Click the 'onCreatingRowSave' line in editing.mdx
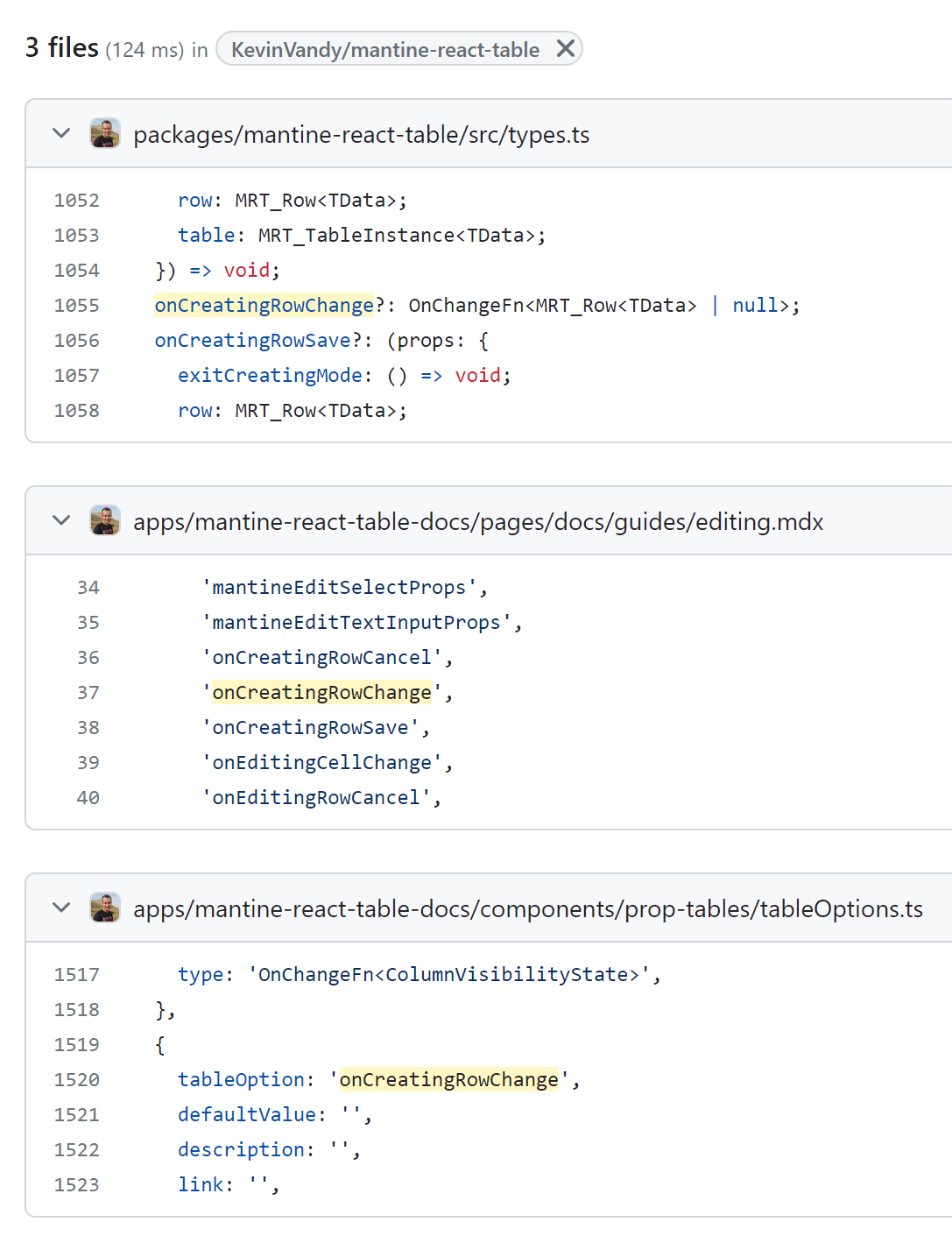 [316, 728]
